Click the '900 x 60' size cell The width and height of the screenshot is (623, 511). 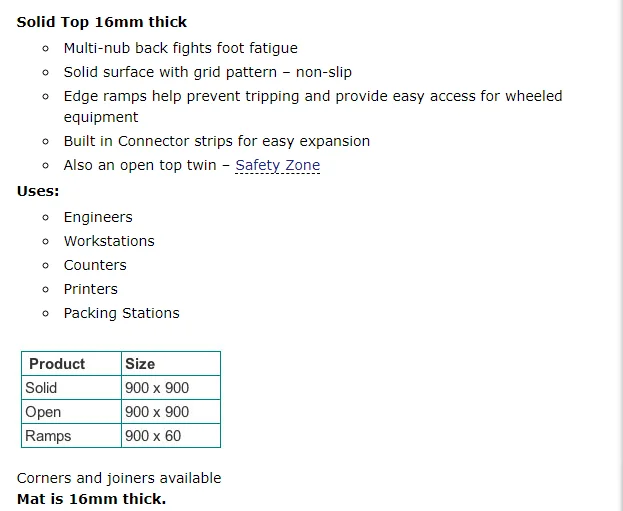click(x=153, y=436)
